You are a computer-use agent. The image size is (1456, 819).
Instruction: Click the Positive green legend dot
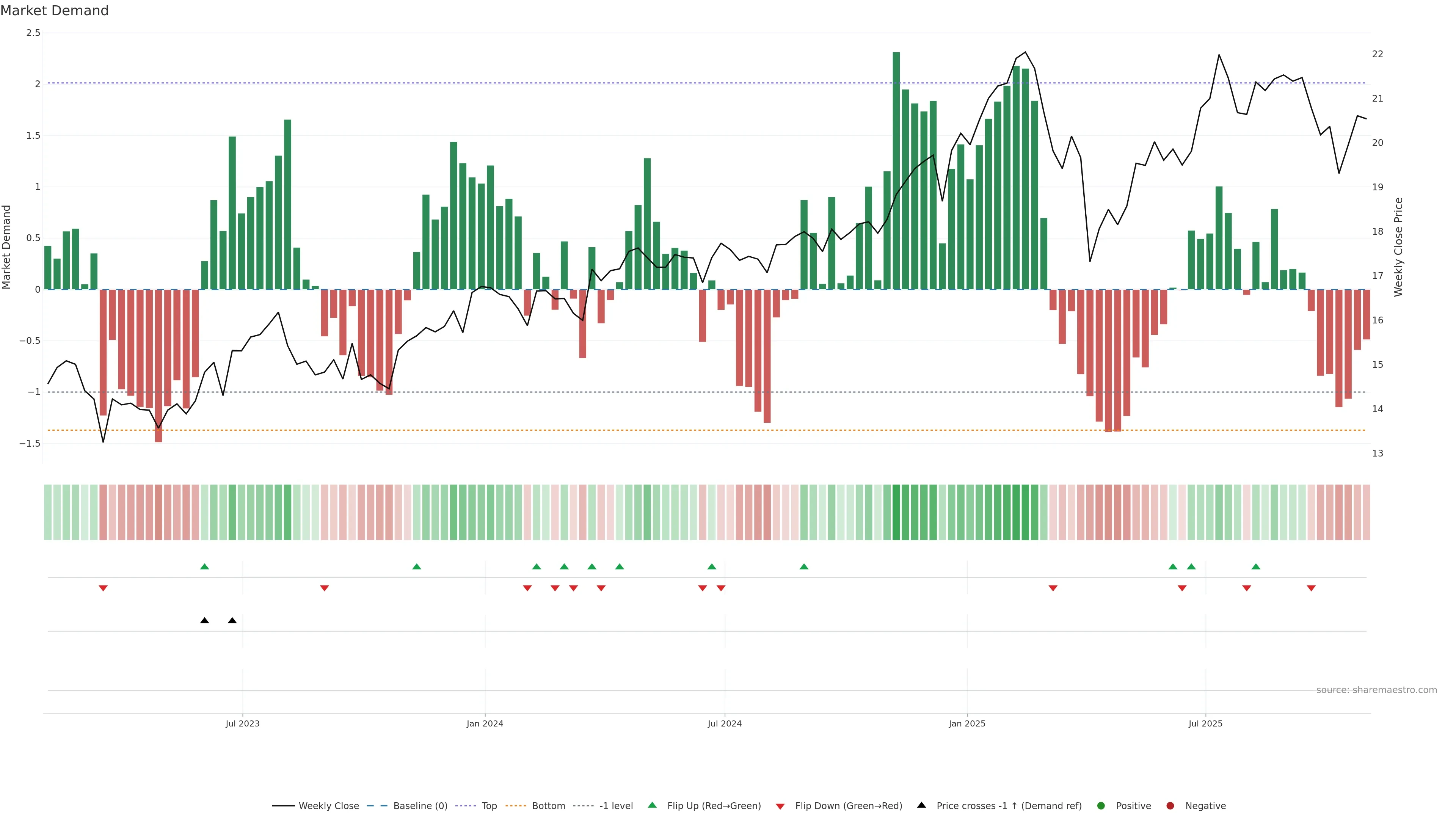(x=1100, y=806)
